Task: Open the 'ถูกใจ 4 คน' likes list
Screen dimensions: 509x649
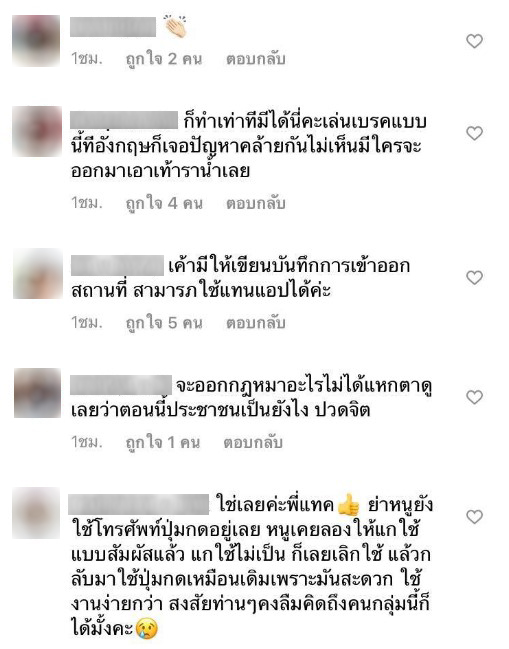Action: [164, 203]
